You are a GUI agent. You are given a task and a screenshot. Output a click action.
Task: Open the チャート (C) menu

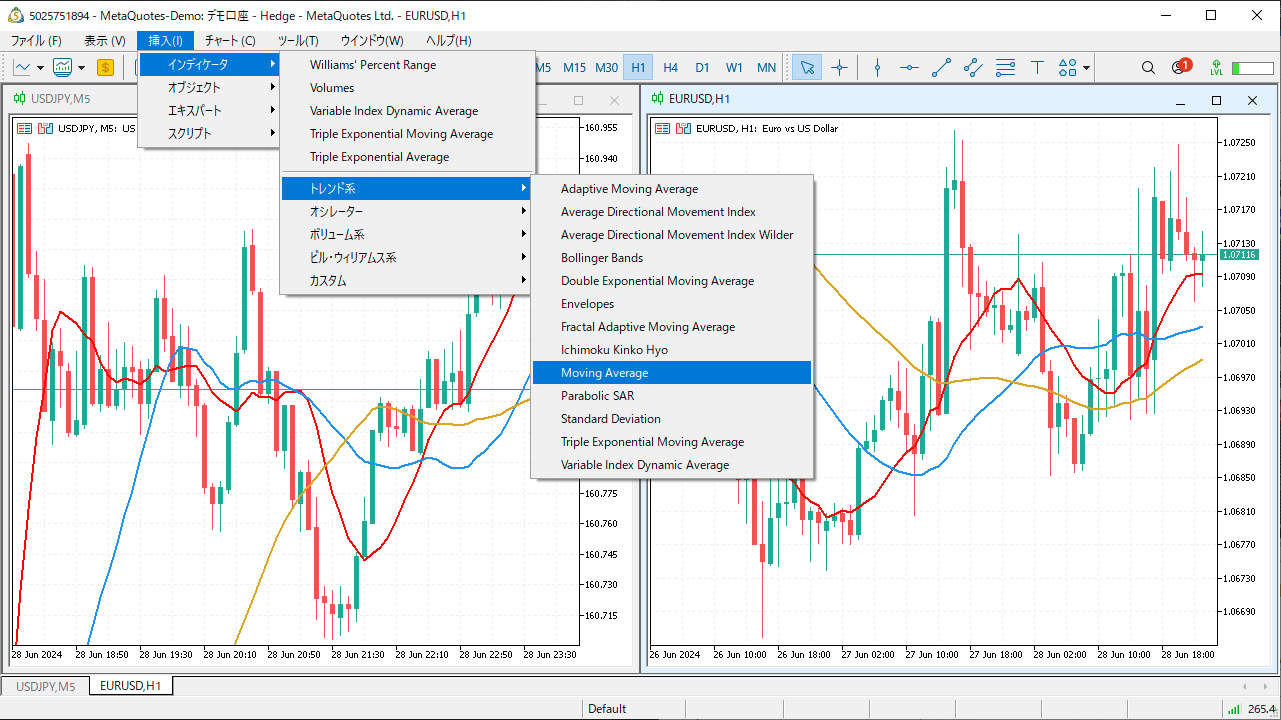230,41
